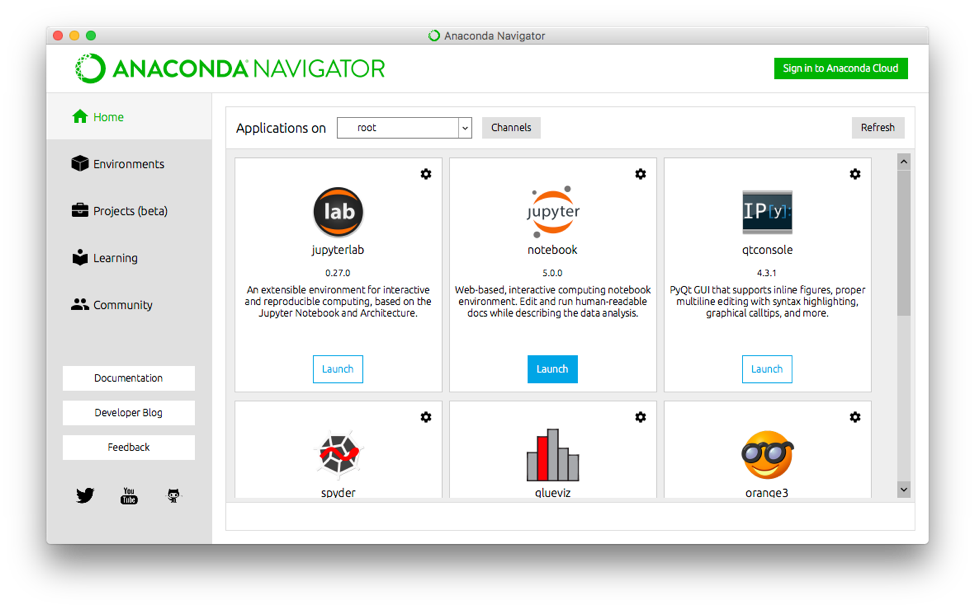
Task: Click the window's green zoom button
Action: tap(91, 35)
